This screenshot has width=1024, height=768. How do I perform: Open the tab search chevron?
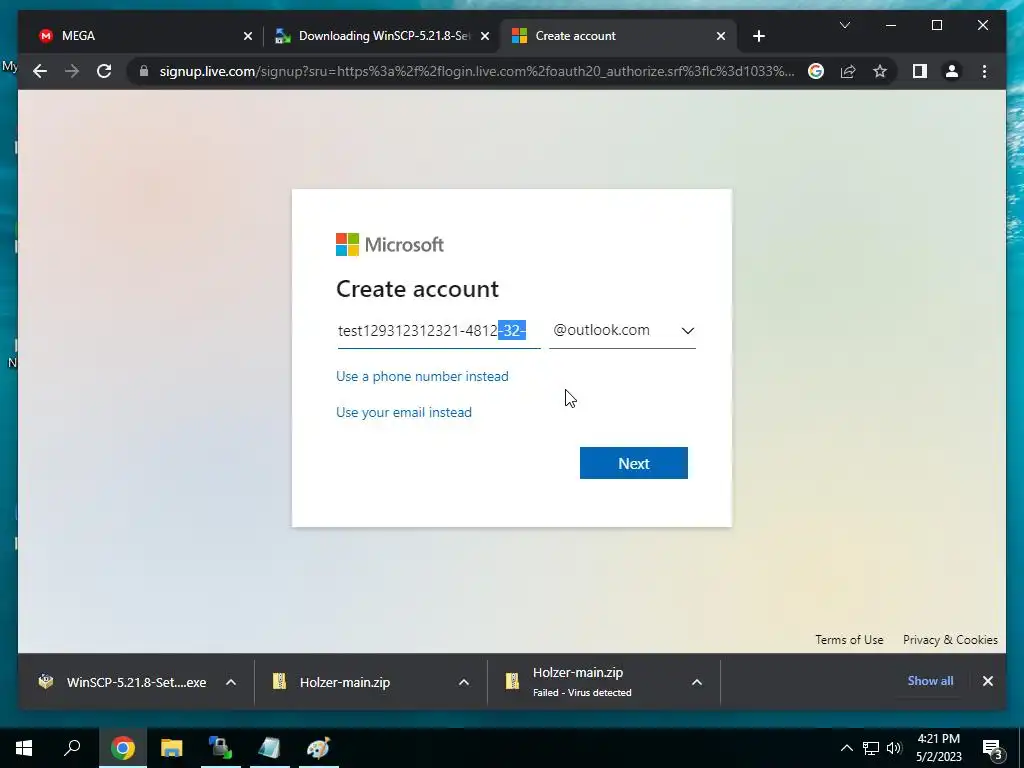click(x=844, y=25)
